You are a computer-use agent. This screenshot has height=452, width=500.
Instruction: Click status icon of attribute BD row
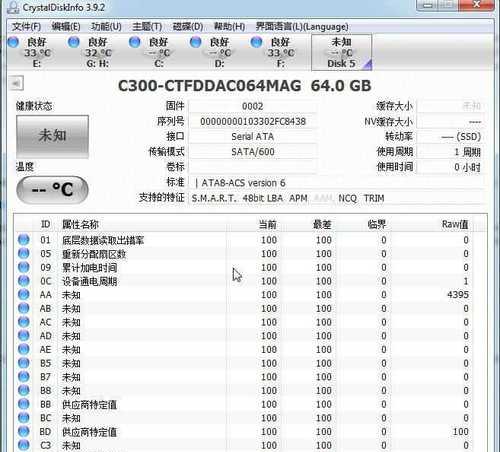point(24,431)
